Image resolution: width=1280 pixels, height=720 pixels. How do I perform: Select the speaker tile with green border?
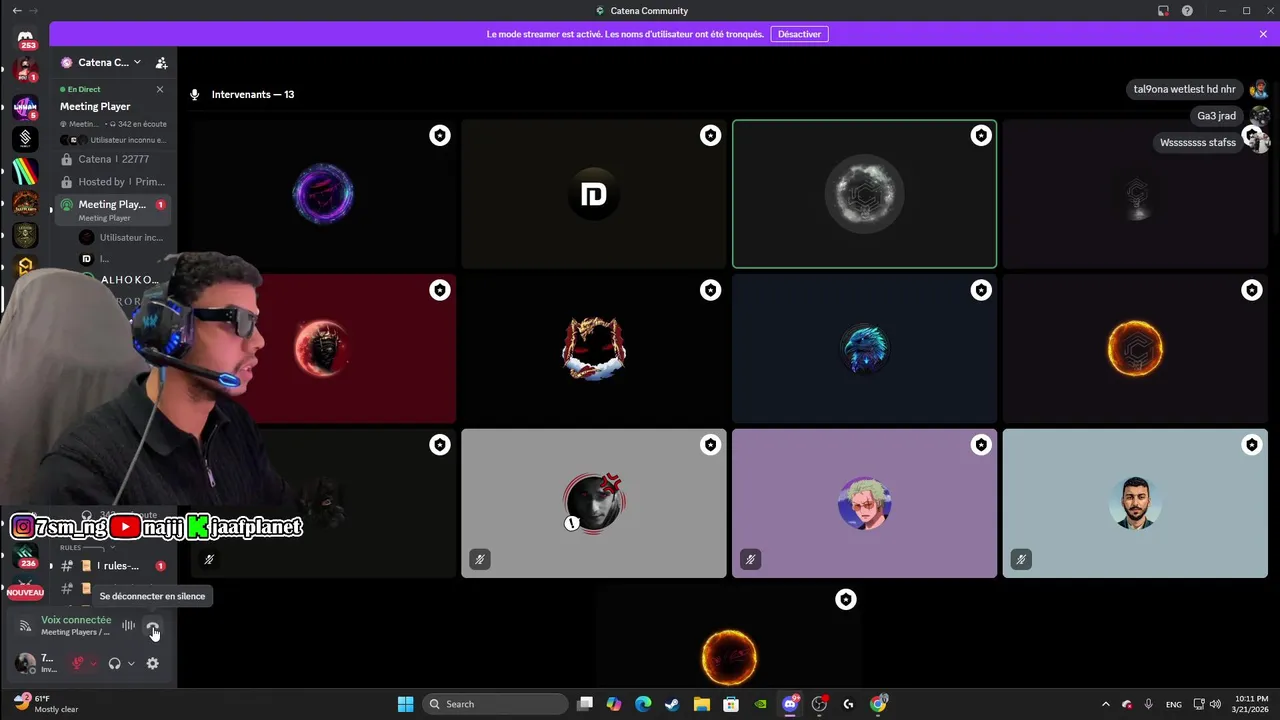click(864, 195)
